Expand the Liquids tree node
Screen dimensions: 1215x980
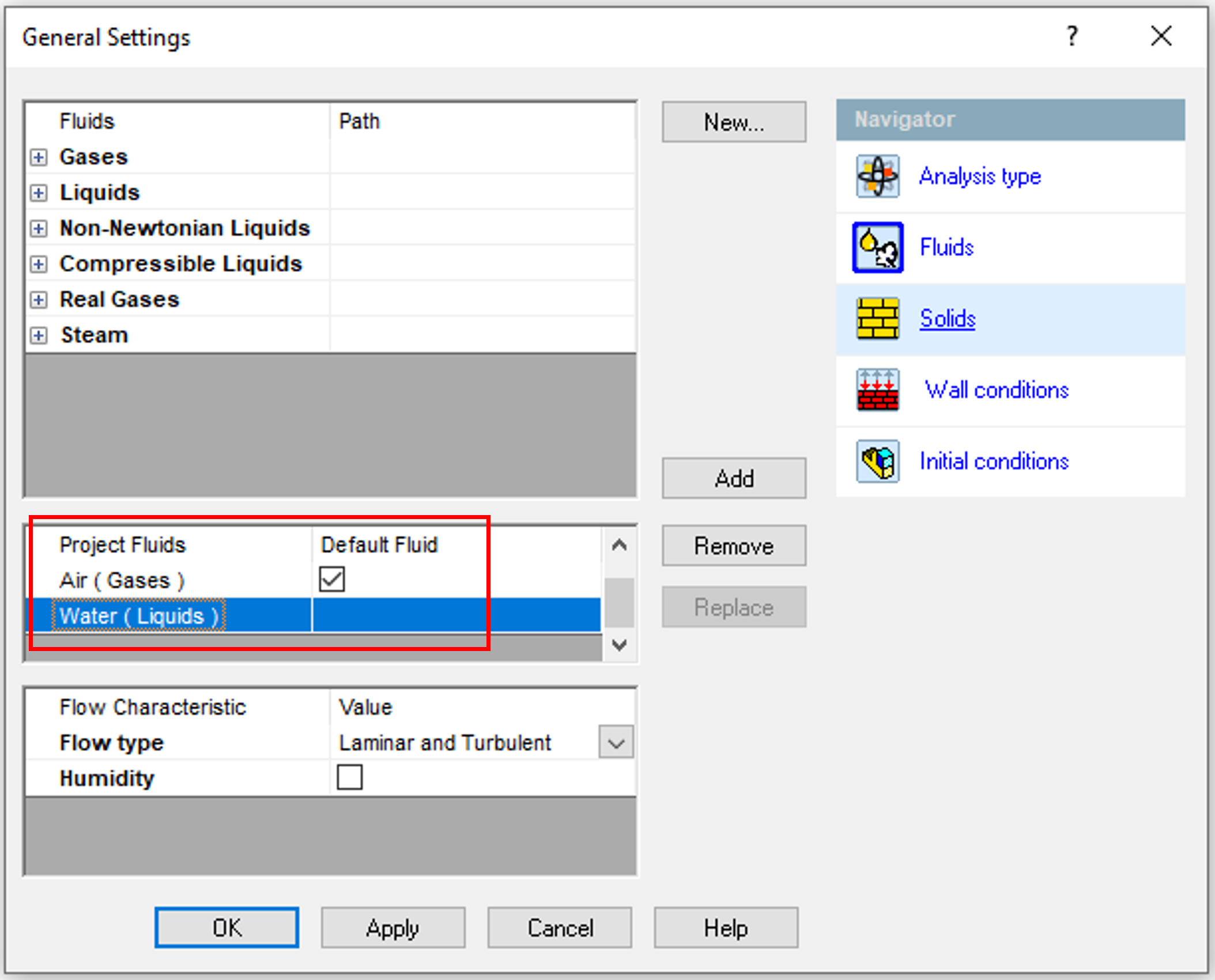(x=39, y=193)
